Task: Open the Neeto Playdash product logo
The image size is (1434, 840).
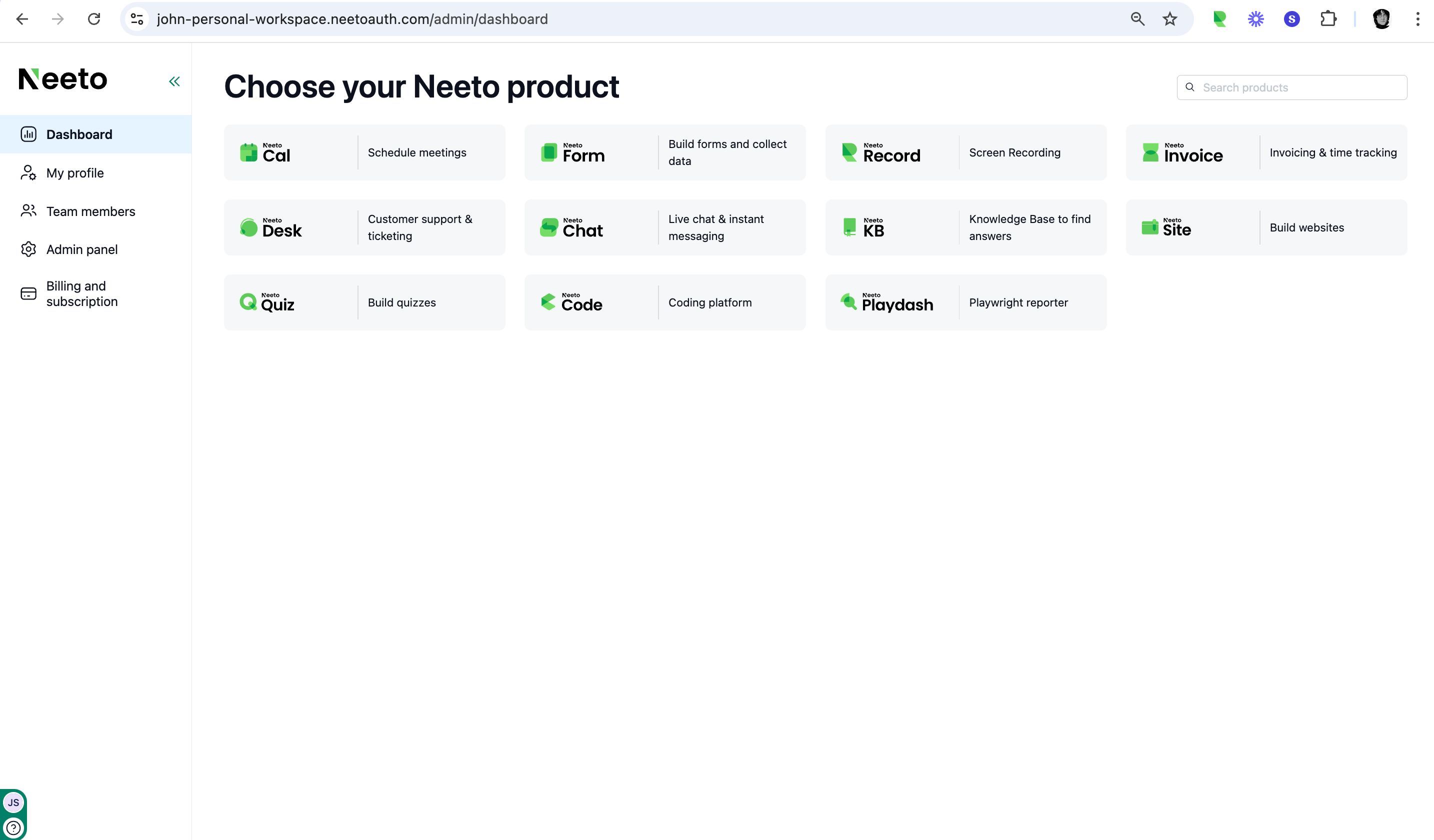Action: point(886,302)
